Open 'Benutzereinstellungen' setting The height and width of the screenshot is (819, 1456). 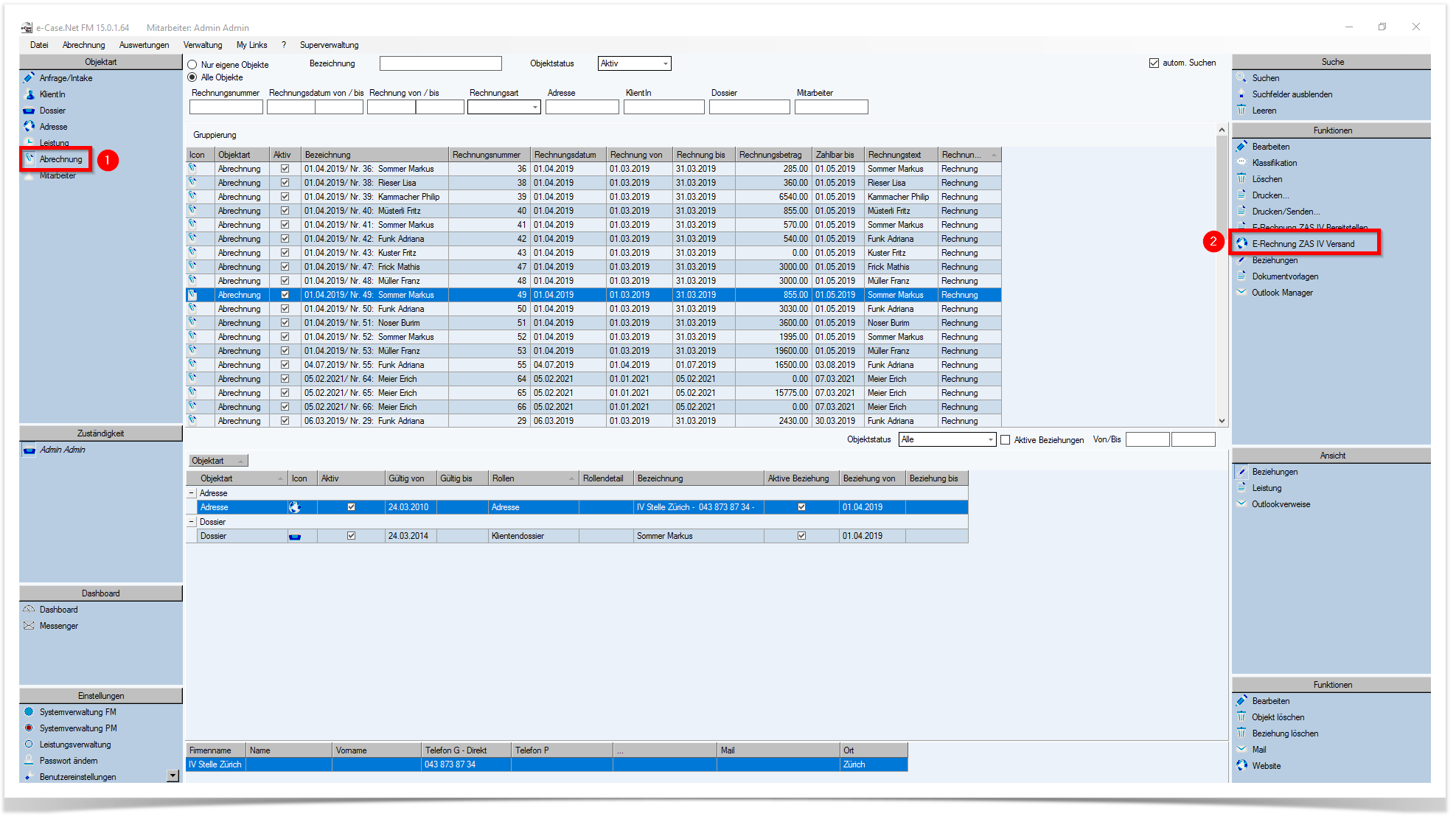[77, 777]
